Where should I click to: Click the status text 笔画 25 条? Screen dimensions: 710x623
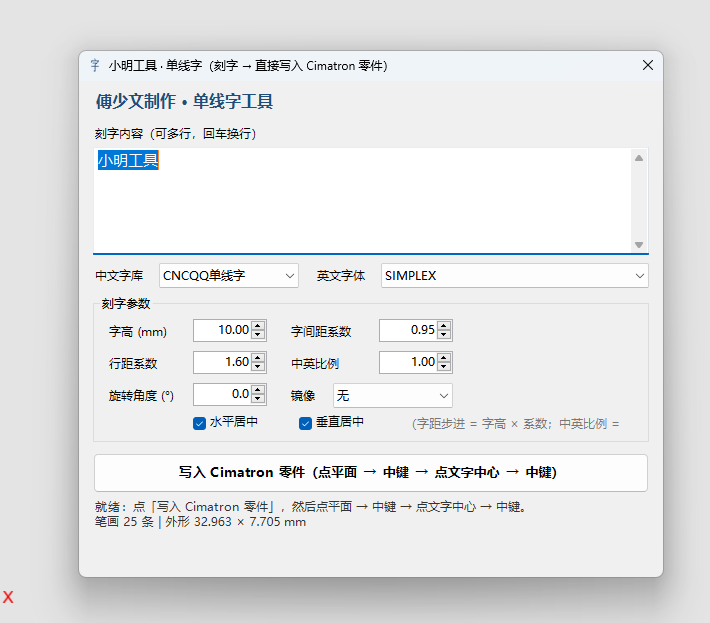(x=124, y=522)
